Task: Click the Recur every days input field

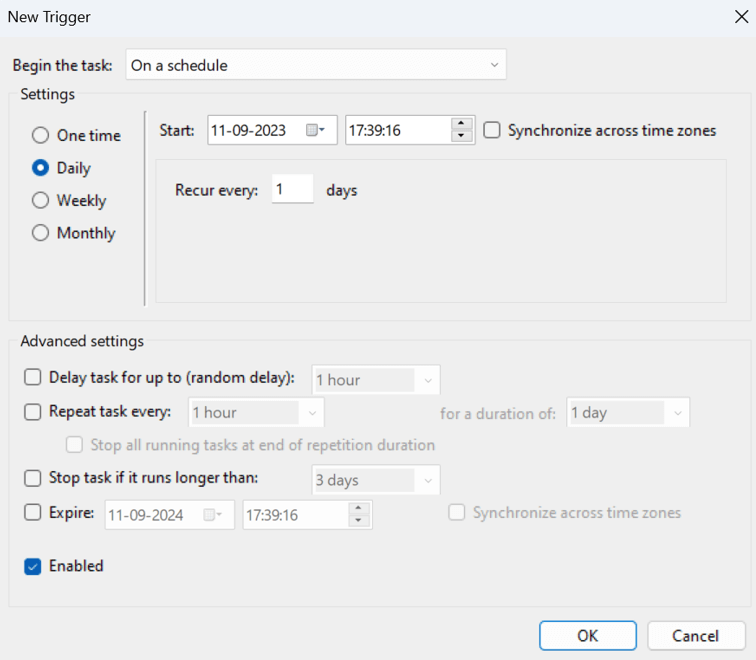Action: click(x=292, y=189)
